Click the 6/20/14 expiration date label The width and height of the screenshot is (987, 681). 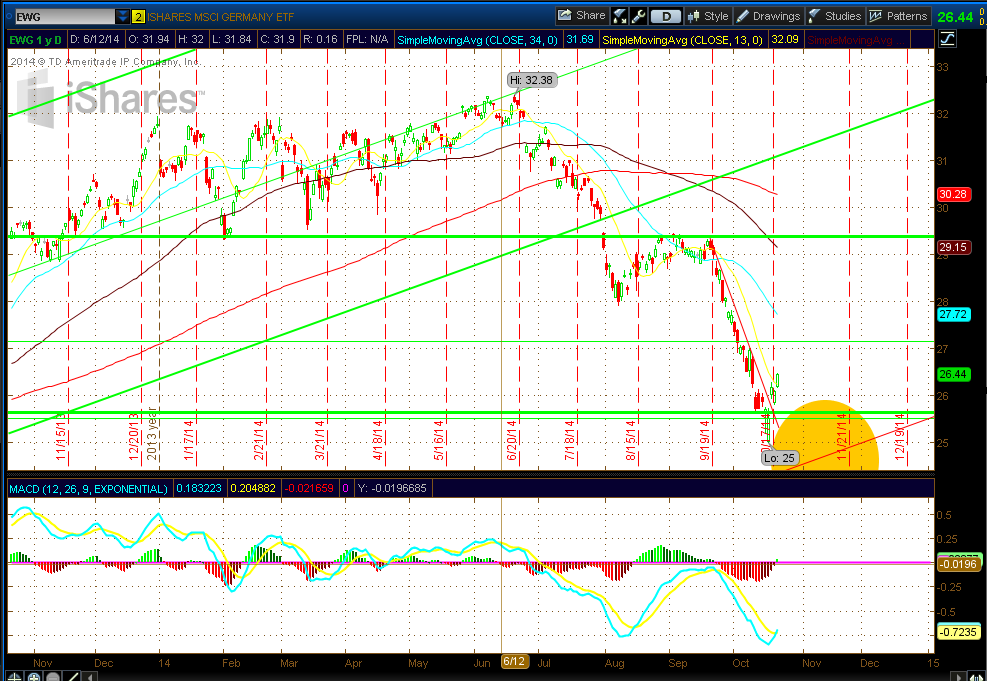511,441
